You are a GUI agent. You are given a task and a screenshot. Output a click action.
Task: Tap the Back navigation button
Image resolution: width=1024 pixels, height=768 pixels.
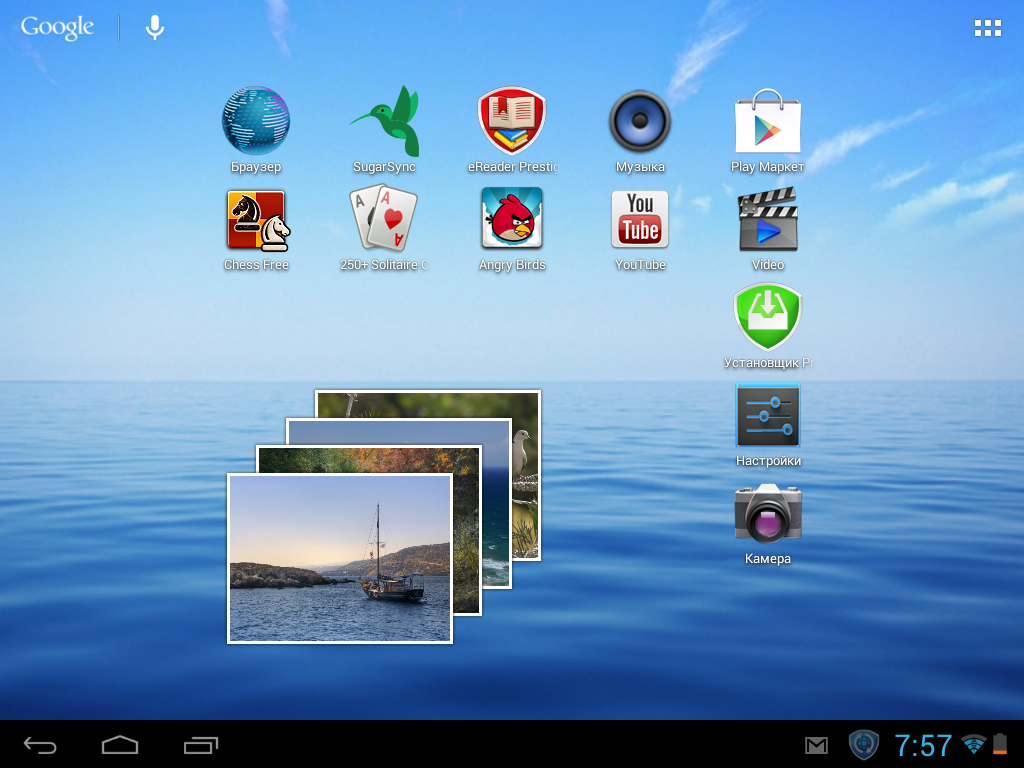(x=40, y=744)
